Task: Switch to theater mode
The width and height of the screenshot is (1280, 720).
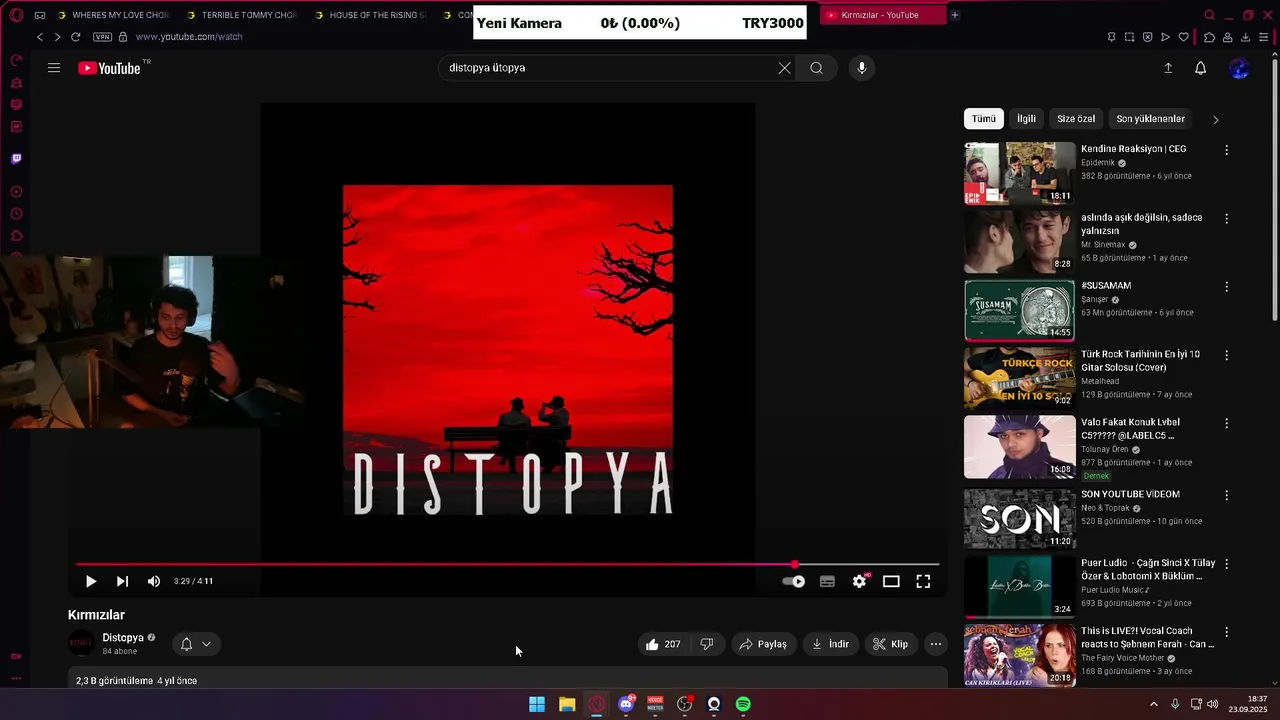Action: pyautogui.click(x=891, y=581)
